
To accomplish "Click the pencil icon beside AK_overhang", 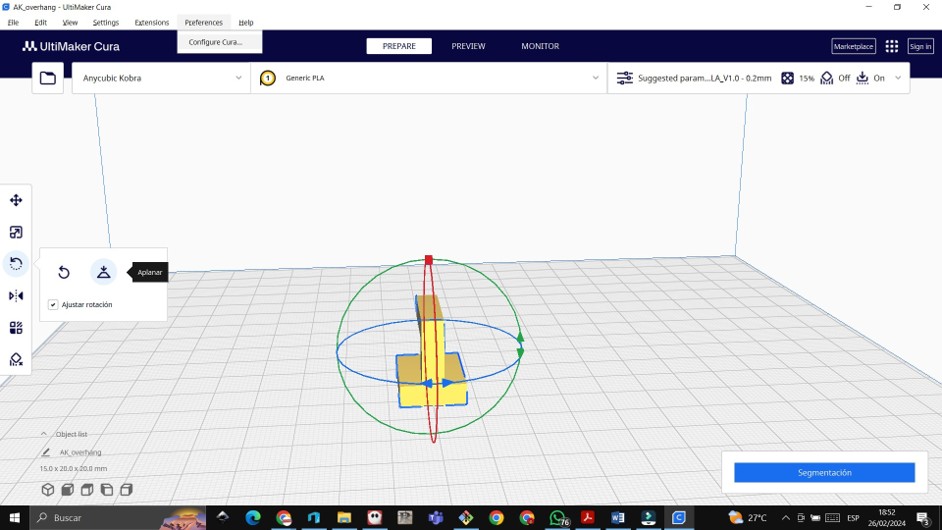I will [46, 452].
